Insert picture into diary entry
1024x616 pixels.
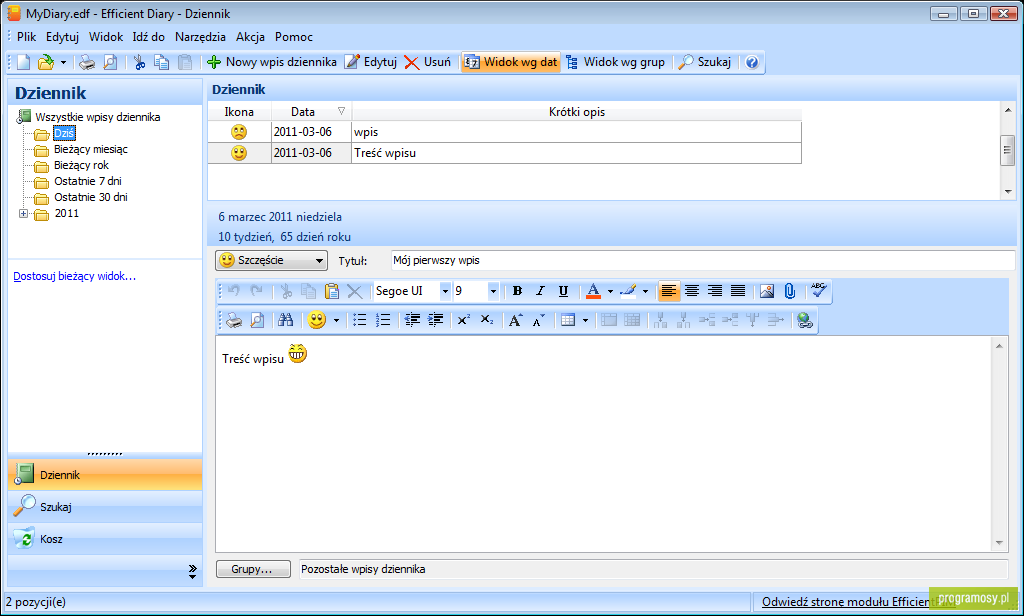click(x=767, y=291)
